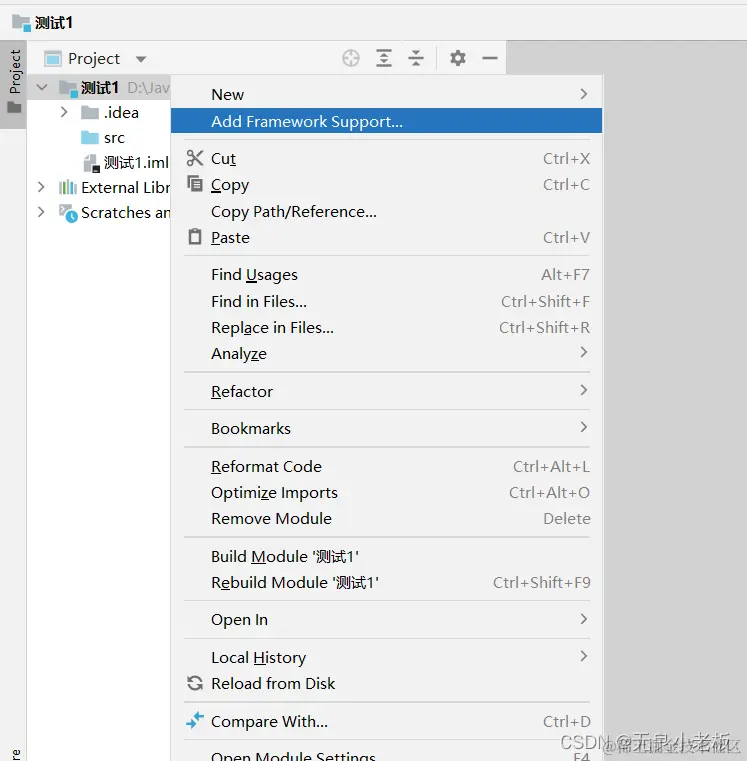Choose Add Framework Support in the menu
This screenshot has height=761, width=747.
(x=386, y=121)
